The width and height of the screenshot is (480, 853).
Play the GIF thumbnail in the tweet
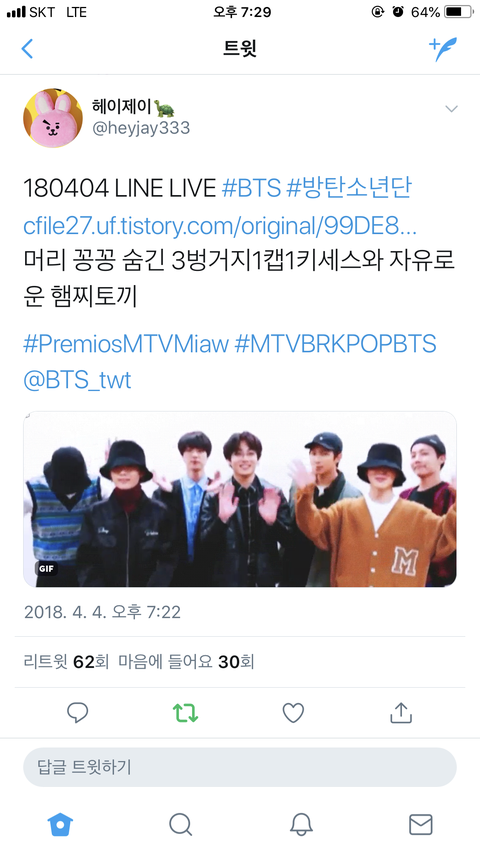pos(239,499)
